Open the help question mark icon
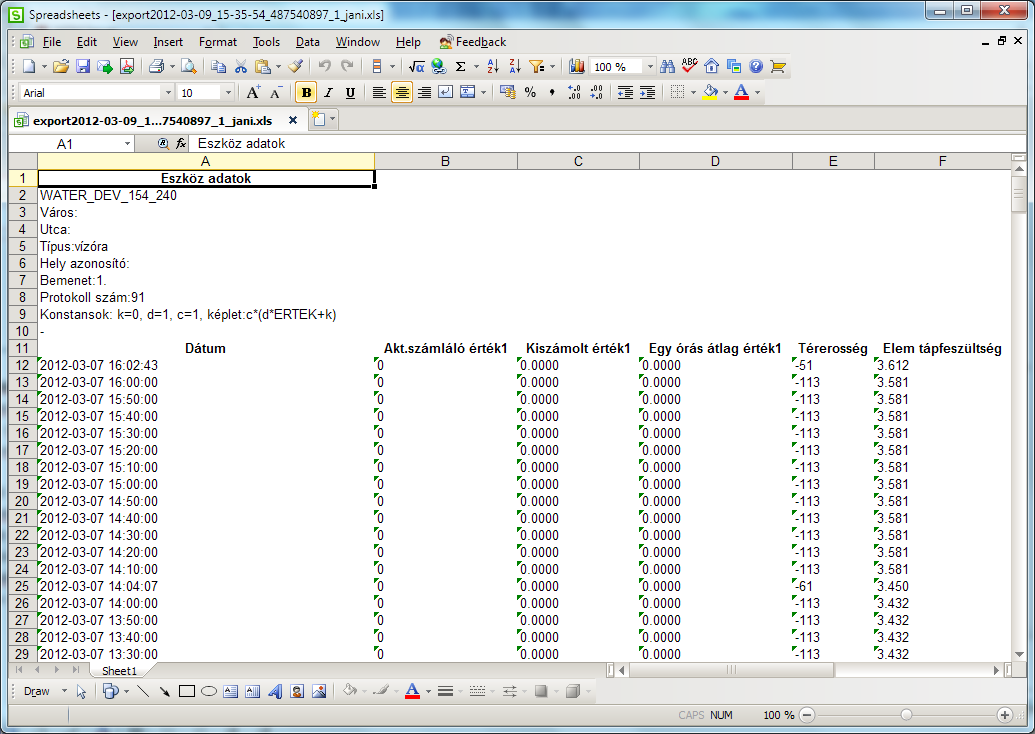This screenshot has height=734, width=1035. tap(756, 66)
